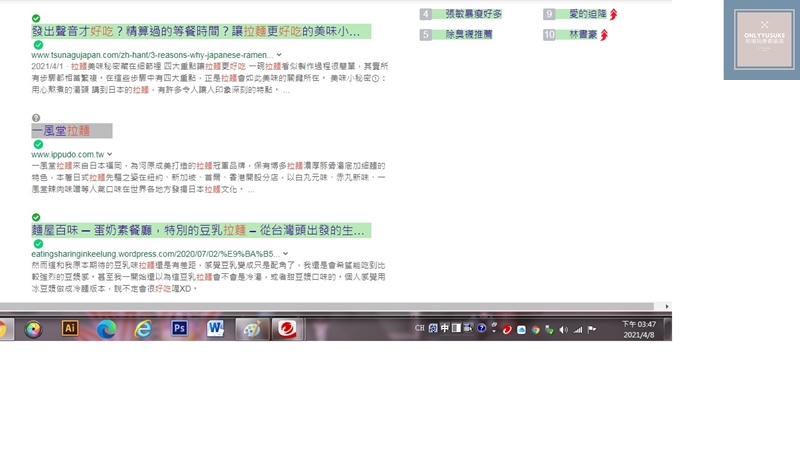This screenshot has width=800, height=452.
Task: Click the eatingsharinginkeelung.wordpress.com URL text
Action: 156,254
